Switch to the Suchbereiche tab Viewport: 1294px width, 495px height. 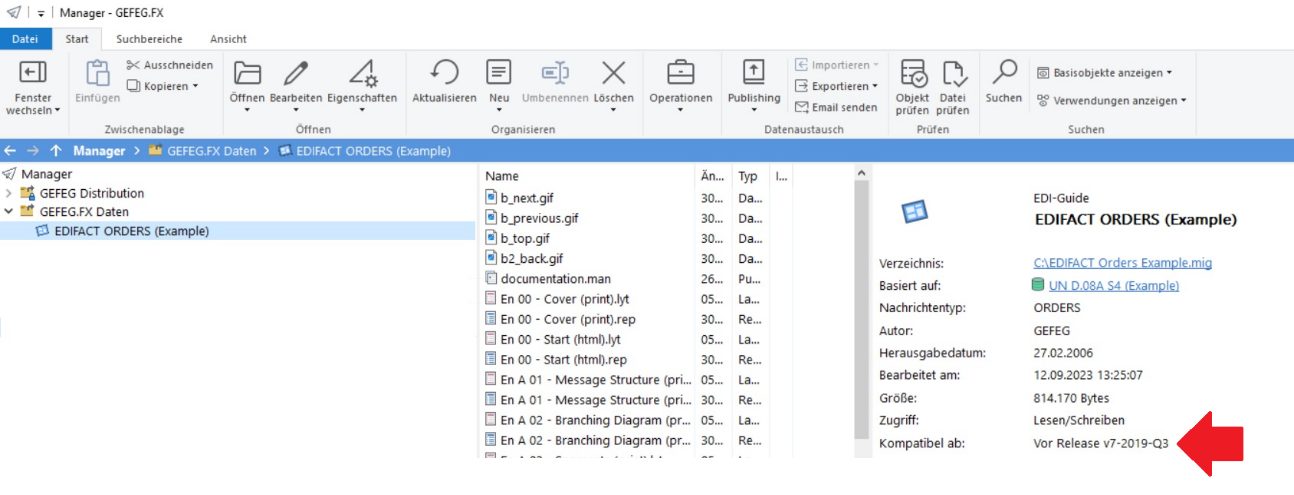point(149,39)
